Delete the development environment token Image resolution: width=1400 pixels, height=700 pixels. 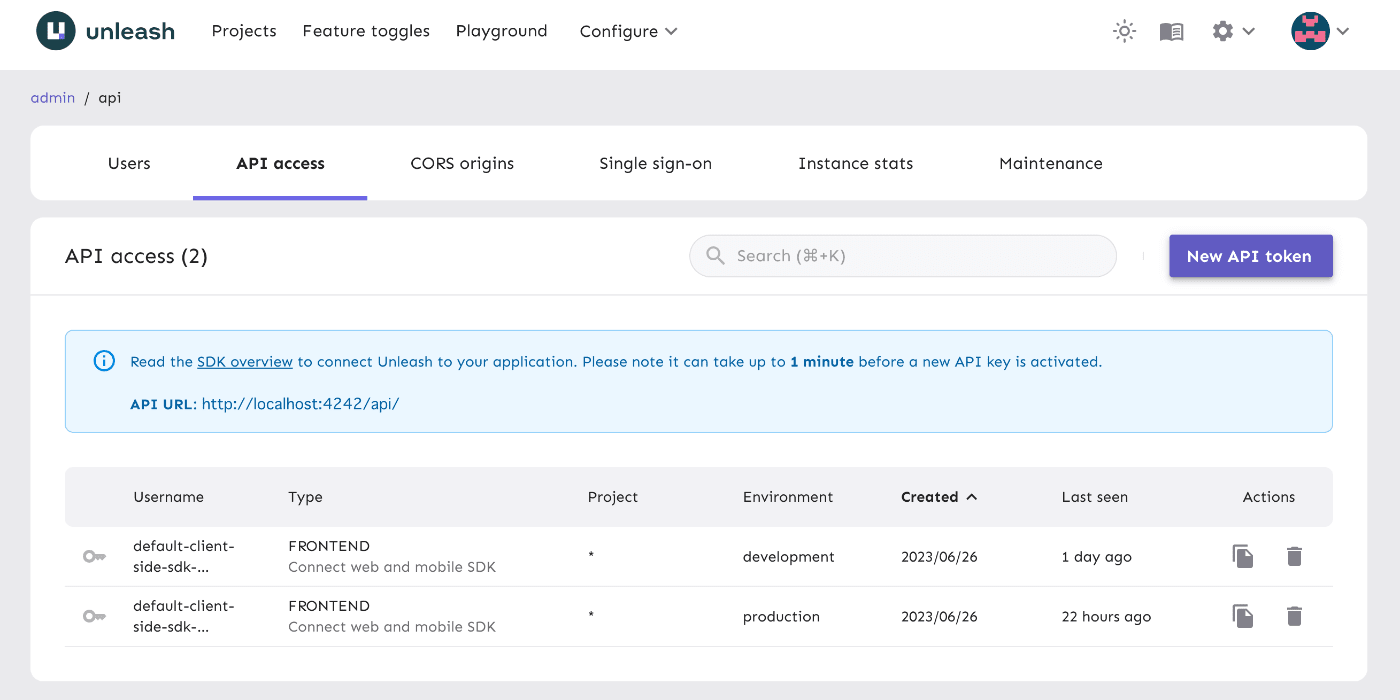tap(1294, 556)
